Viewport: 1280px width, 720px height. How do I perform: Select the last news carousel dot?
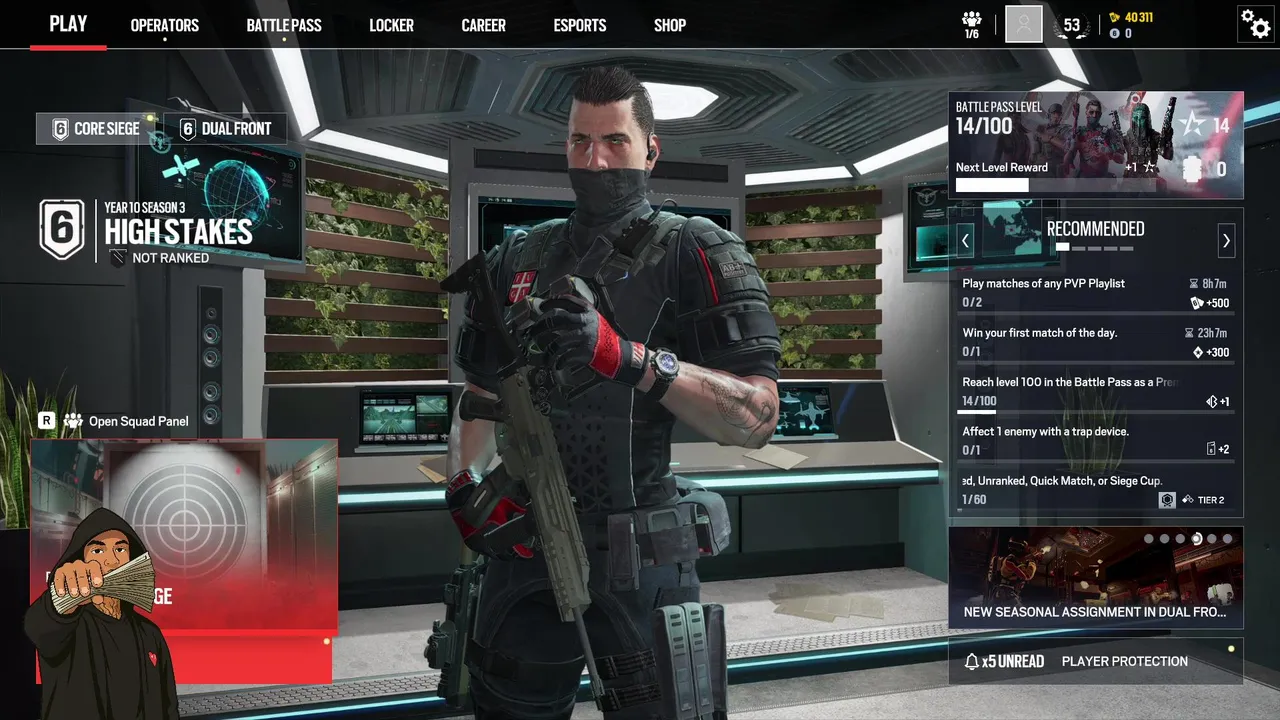(x=1228, y=539)
